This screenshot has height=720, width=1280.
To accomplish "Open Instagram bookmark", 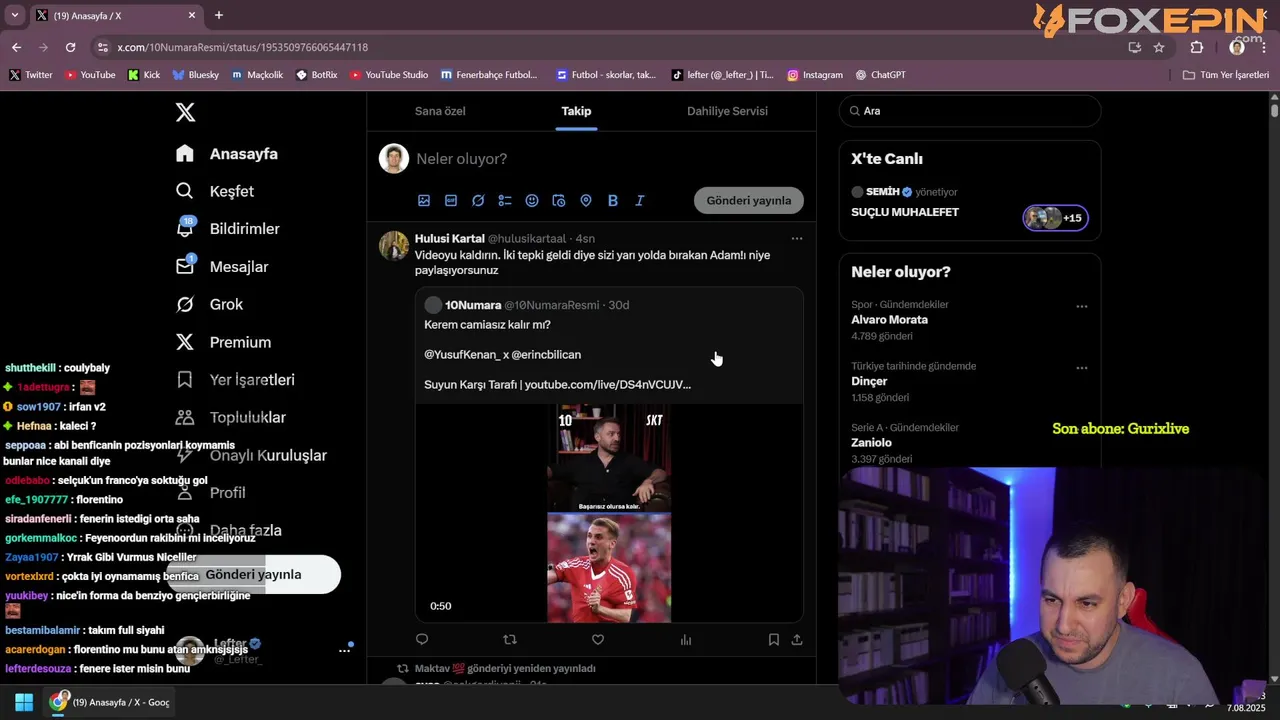I will click(815, 75).
